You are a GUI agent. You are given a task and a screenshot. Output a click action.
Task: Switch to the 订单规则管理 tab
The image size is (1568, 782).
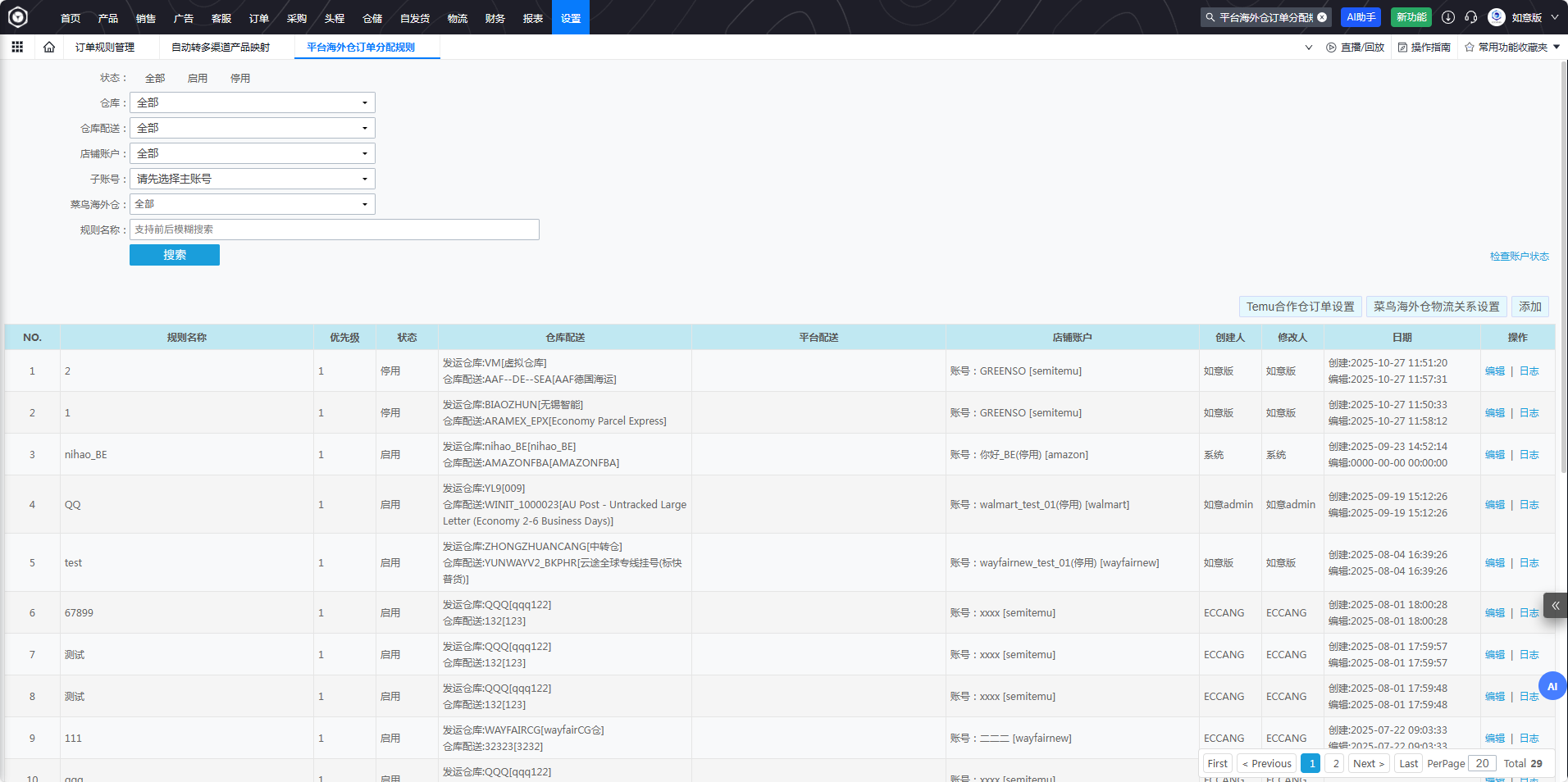pyautogui.click(x=105, y=48)
